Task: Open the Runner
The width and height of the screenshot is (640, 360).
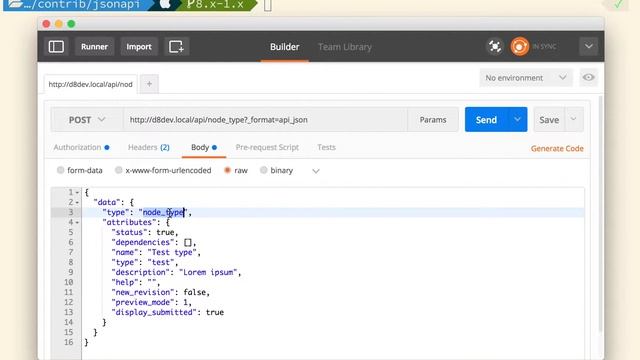Action: (94, 47)
